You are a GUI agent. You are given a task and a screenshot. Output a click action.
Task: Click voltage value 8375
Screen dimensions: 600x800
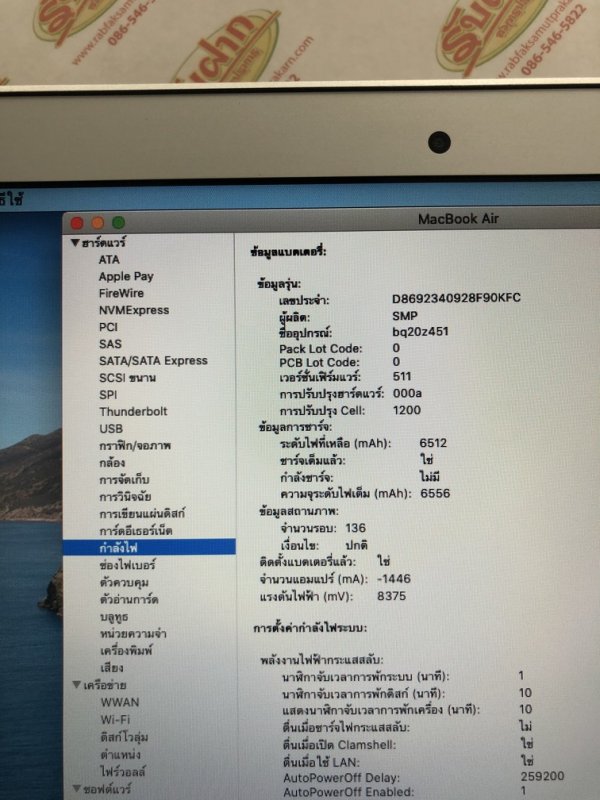(391, 596)
